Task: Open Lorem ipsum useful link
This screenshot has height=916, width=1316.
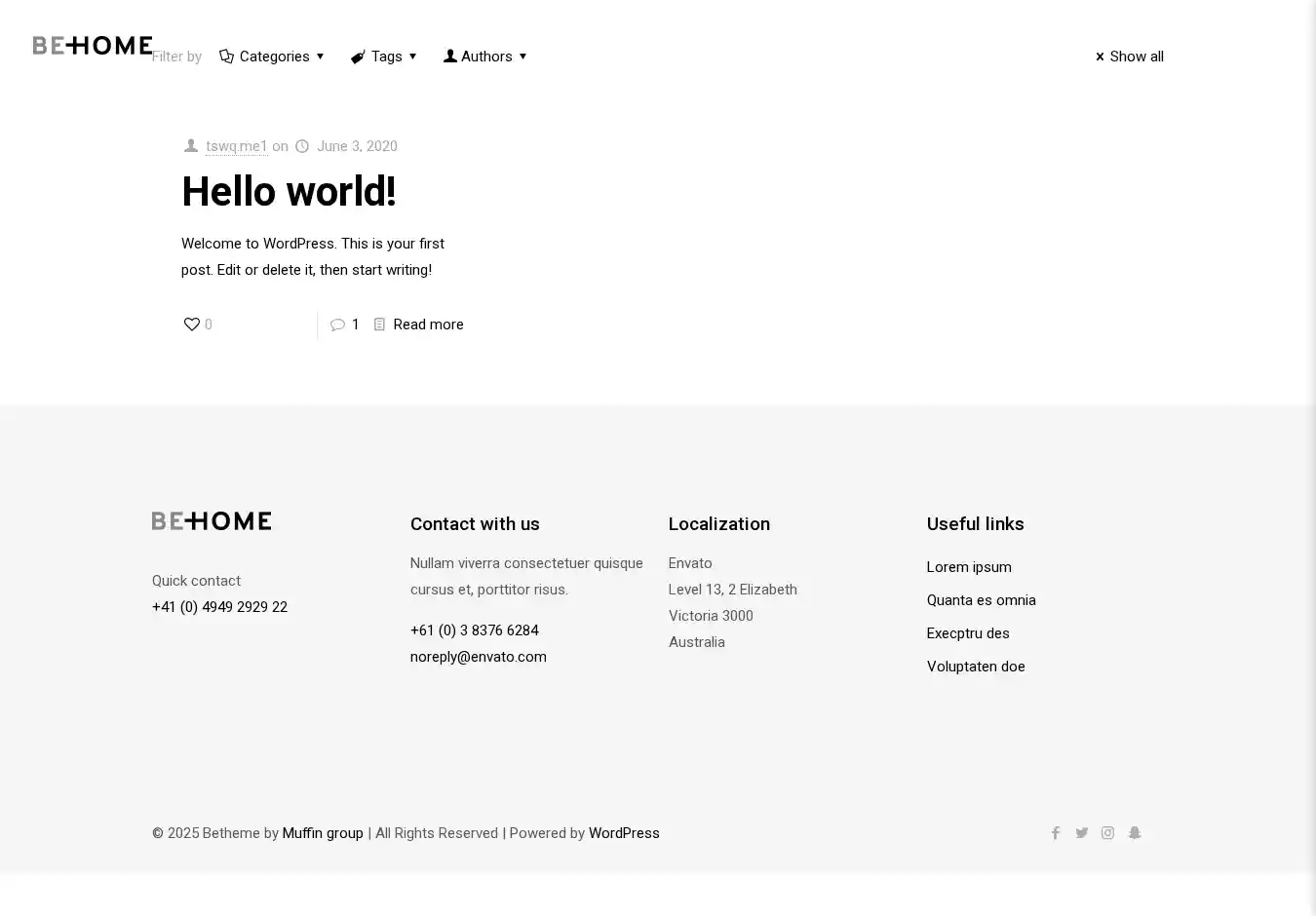Action: pyautogui.click(x=969, y=567)
